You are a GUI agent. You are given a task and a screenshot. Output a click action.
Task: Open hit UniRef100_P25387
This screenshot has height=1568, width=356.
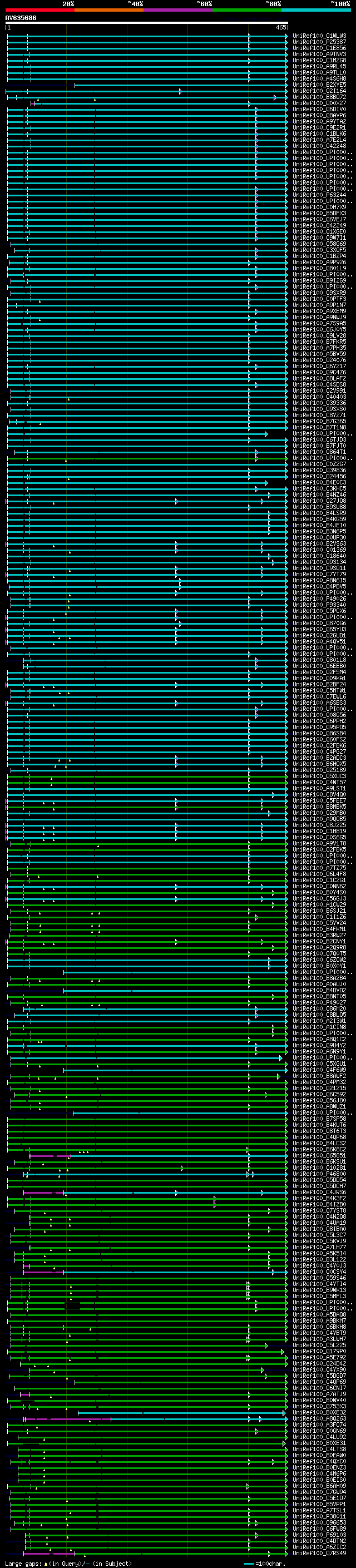pyautogui.click(x=319, y=42)
